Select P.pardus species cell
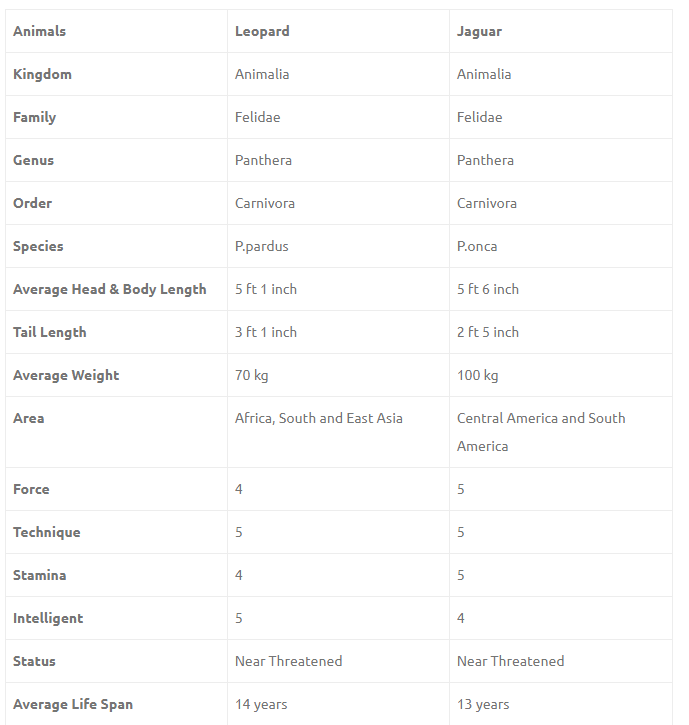 [261, 246]
